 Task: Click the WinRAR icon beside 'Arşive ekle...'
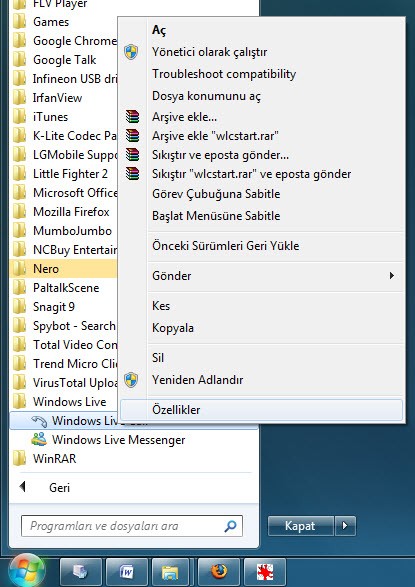(x=132, y=117)
